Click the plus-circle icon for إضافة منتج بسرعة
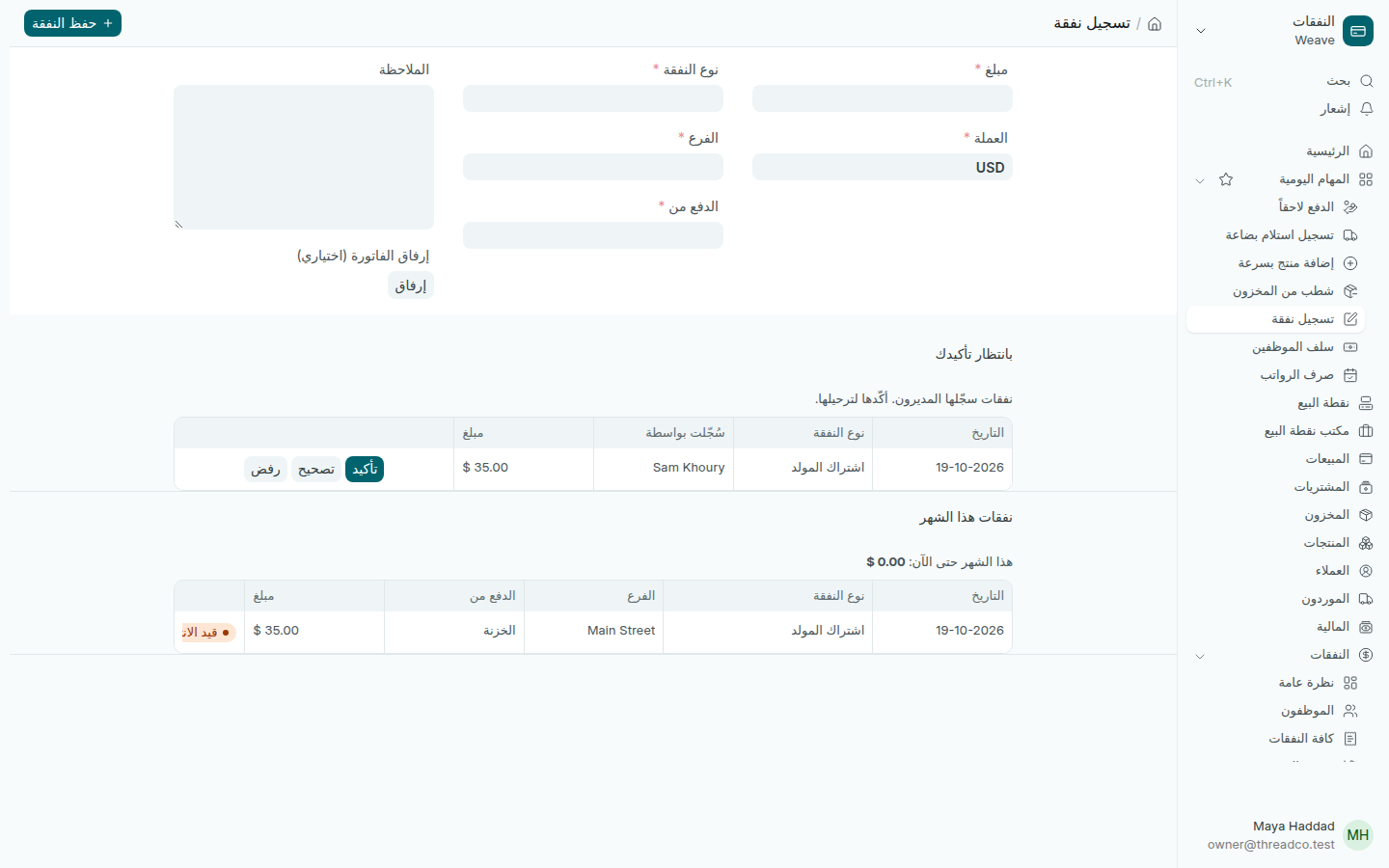The image size is (1389, 868). pyautogui.click(x=1350, y=263)
